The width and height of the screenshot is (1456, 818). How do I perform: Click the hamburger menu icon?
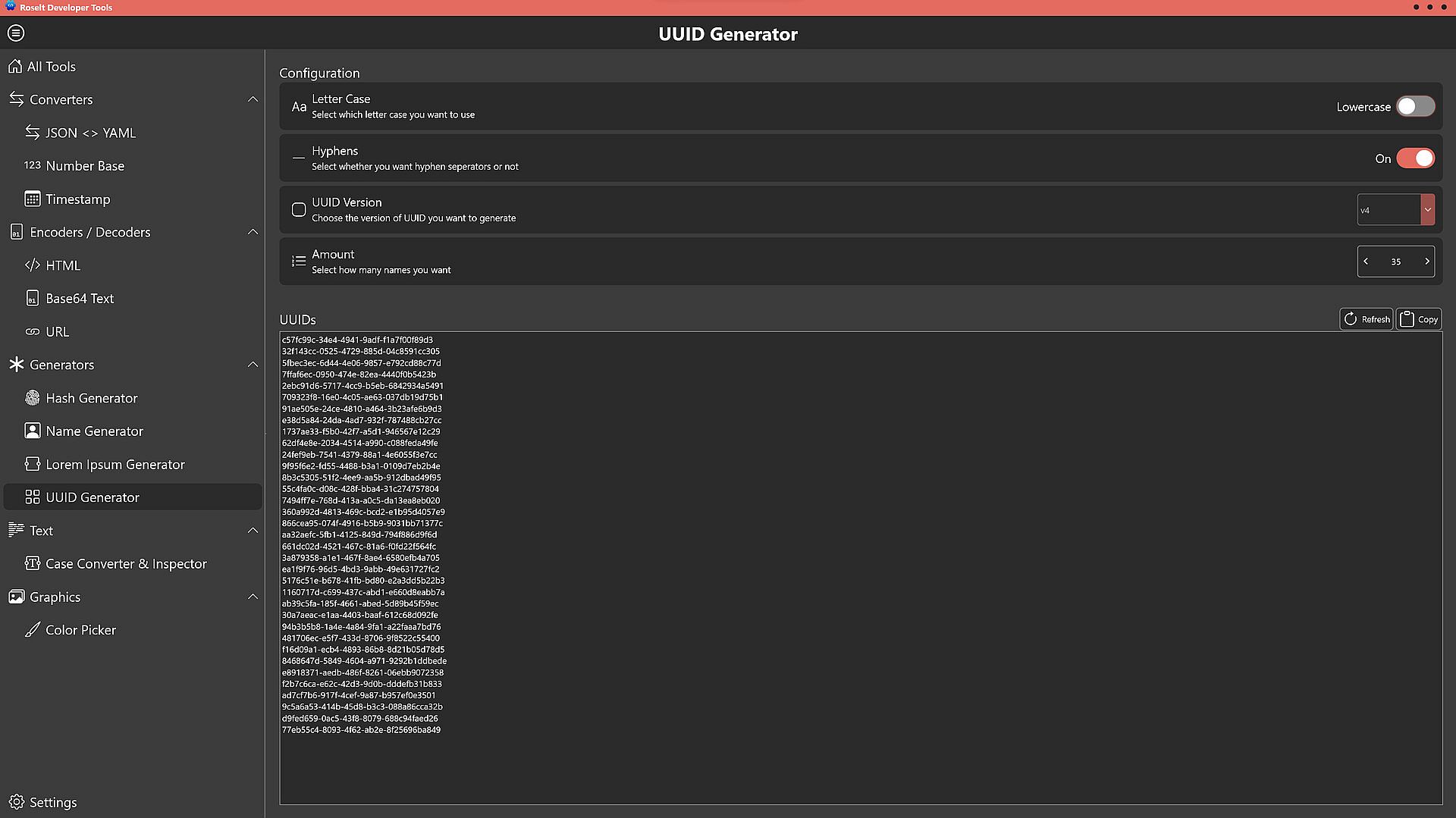point(16,33)
